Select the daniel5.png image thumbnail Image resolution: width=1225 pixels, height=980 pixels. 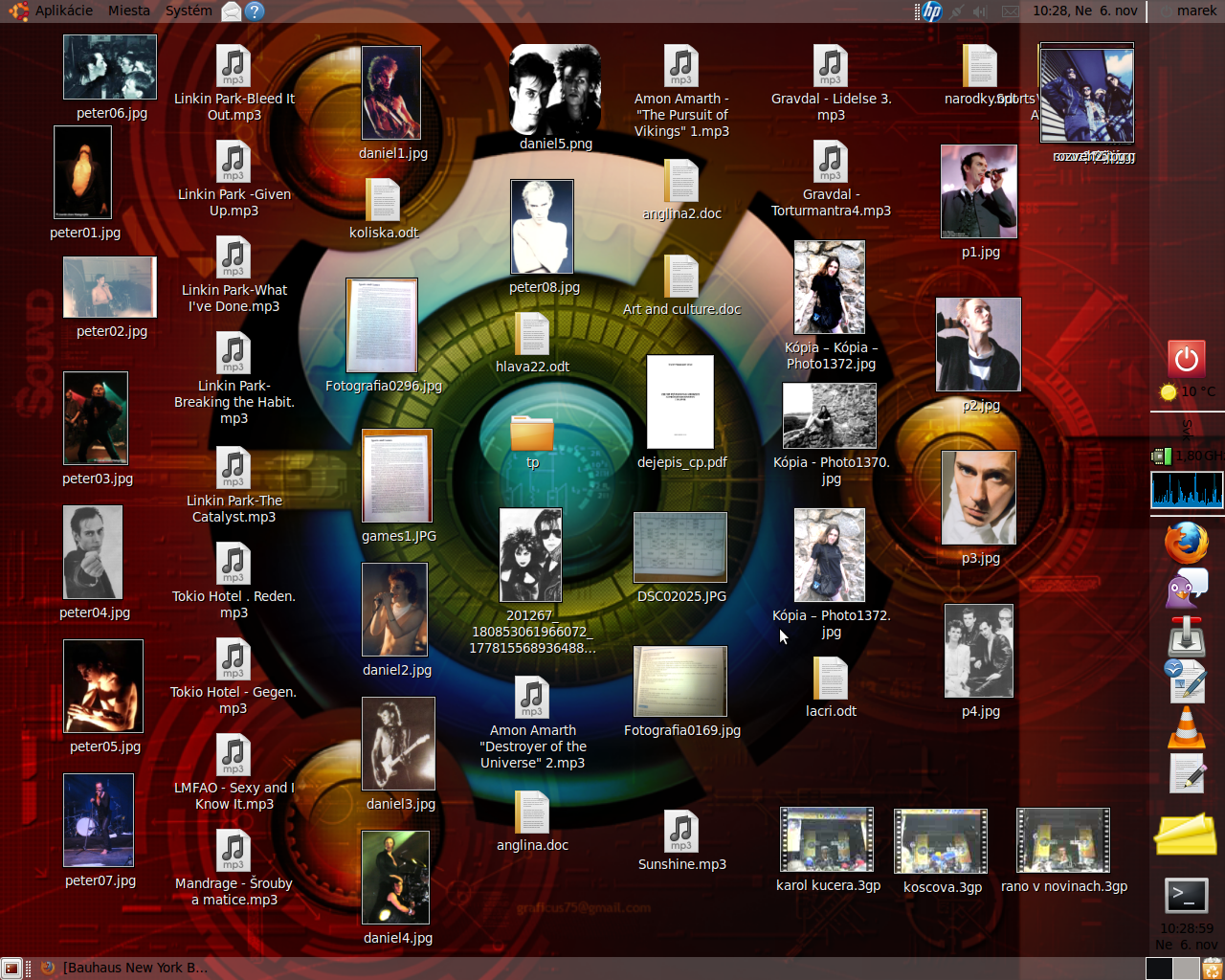coord(555,89)
